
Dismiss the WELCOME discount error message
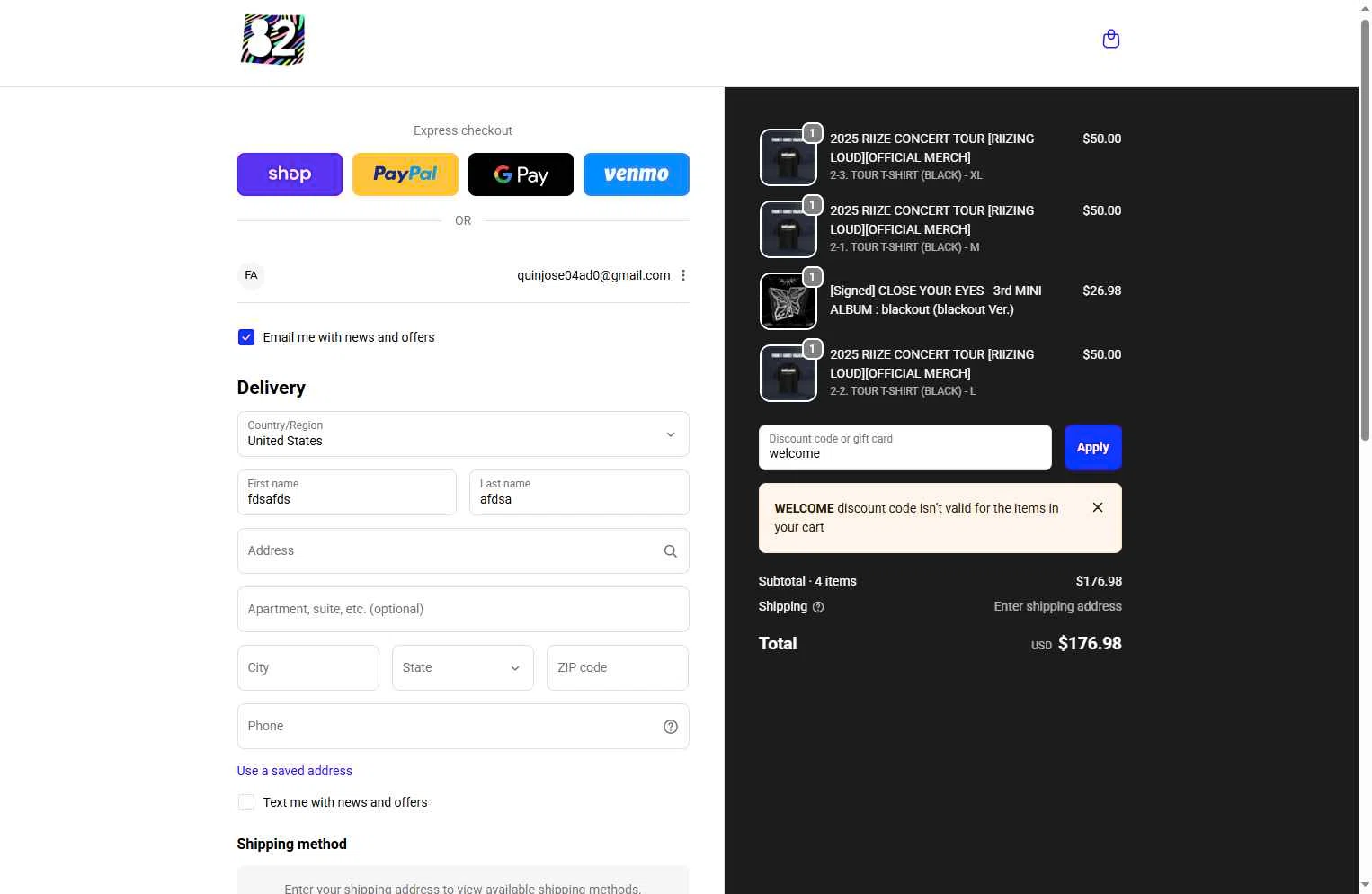click(1098, 507)
